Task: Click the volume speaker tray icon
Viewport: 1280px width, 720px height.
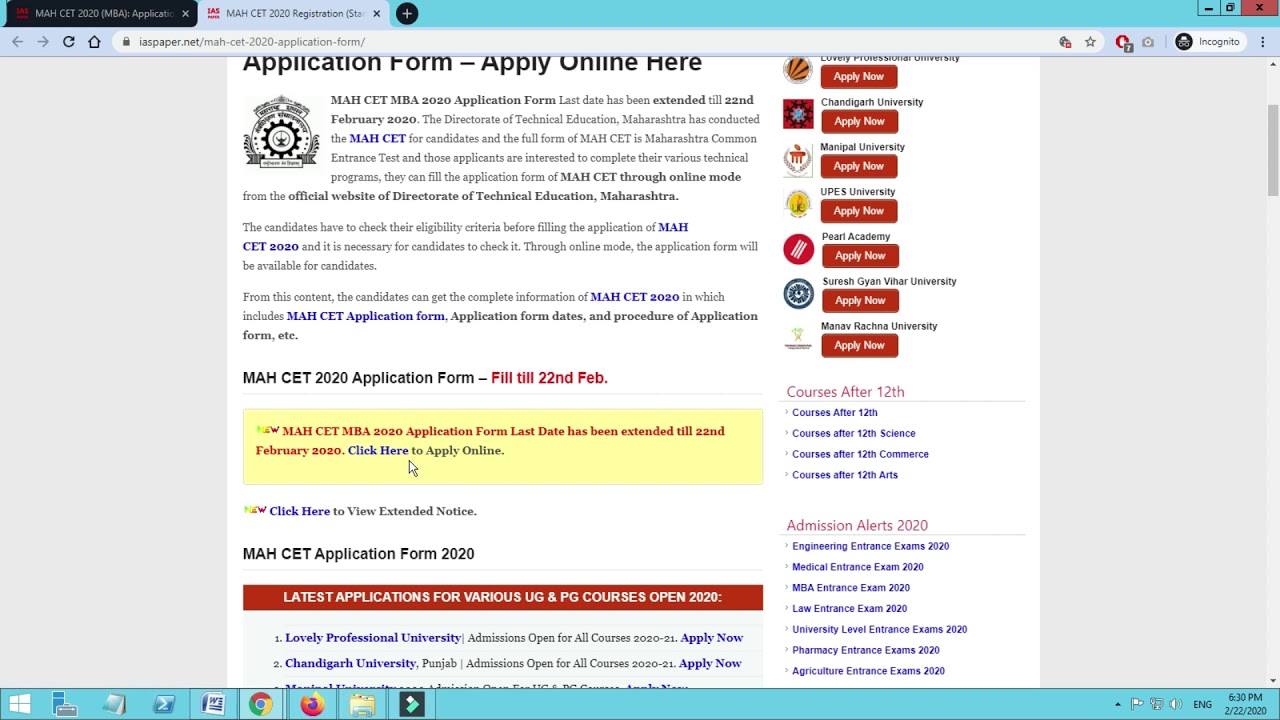Action: click(x=1175, y=704)
